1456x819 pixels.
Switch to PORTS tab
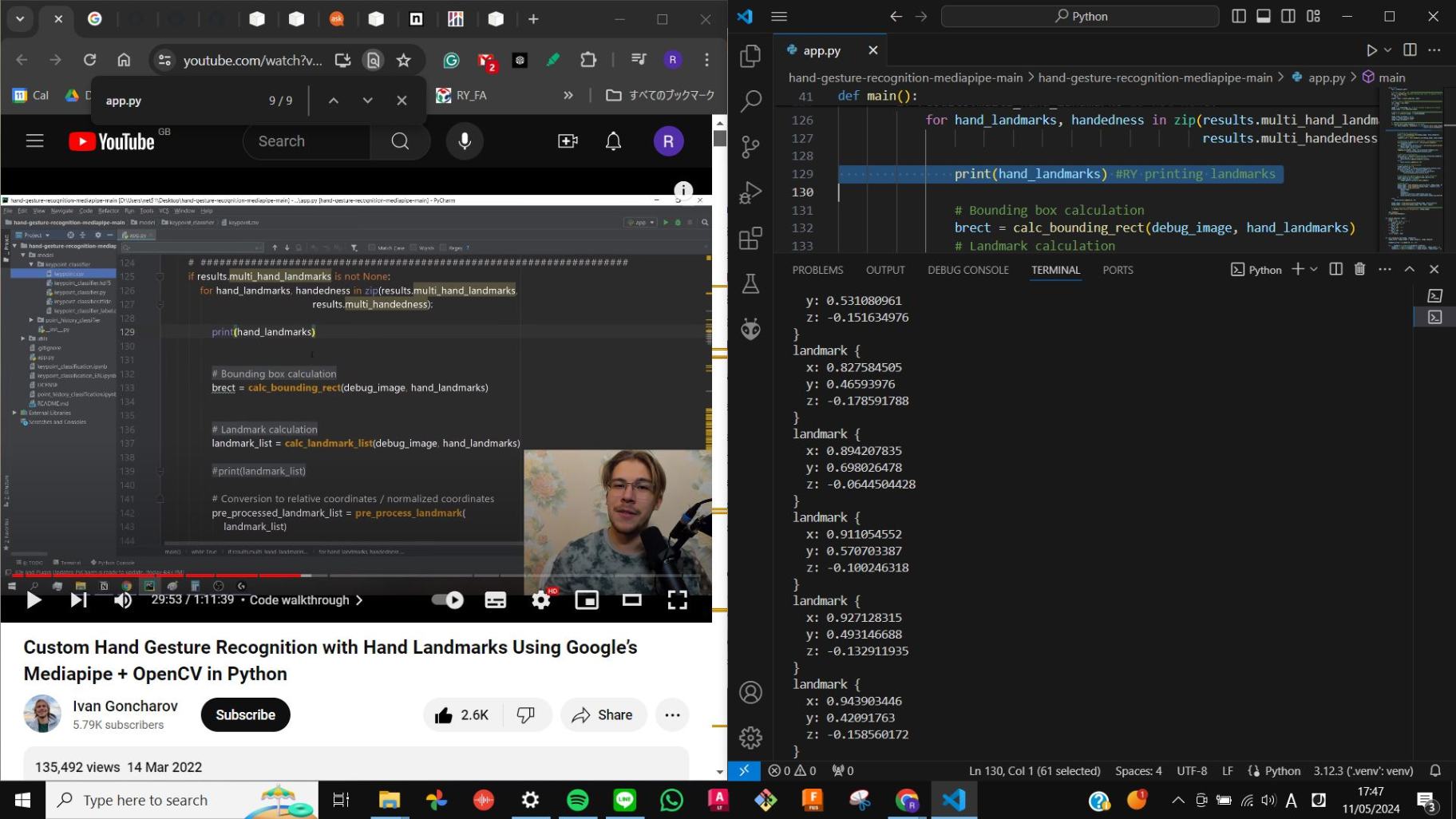coord(1118,270)
